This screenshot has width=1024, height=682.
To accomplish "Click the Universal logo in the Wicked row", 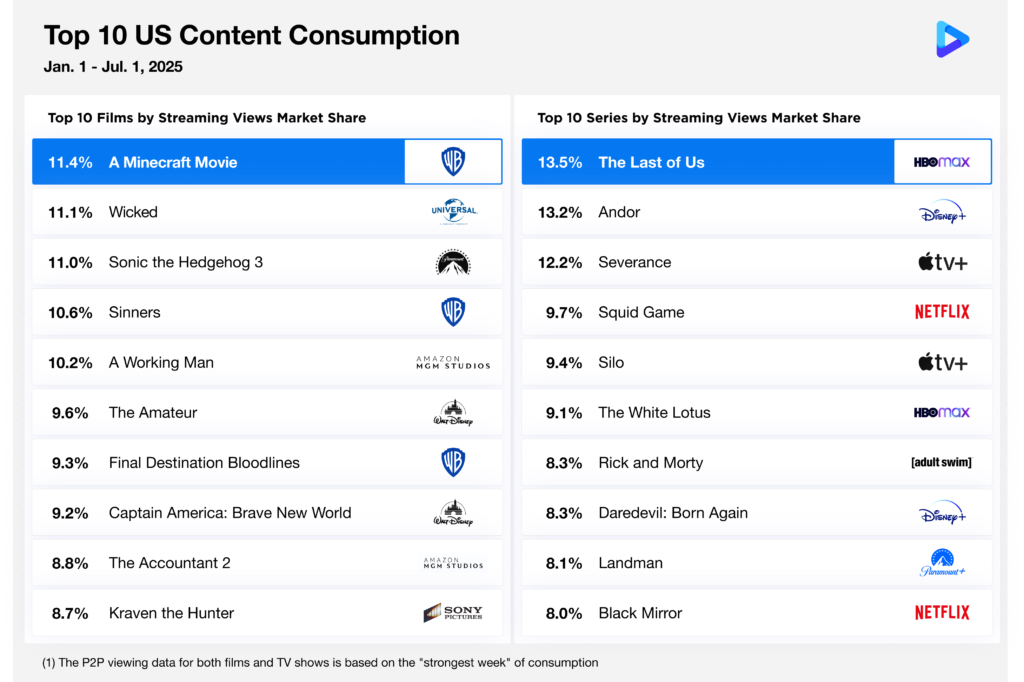I will (454, 212).
